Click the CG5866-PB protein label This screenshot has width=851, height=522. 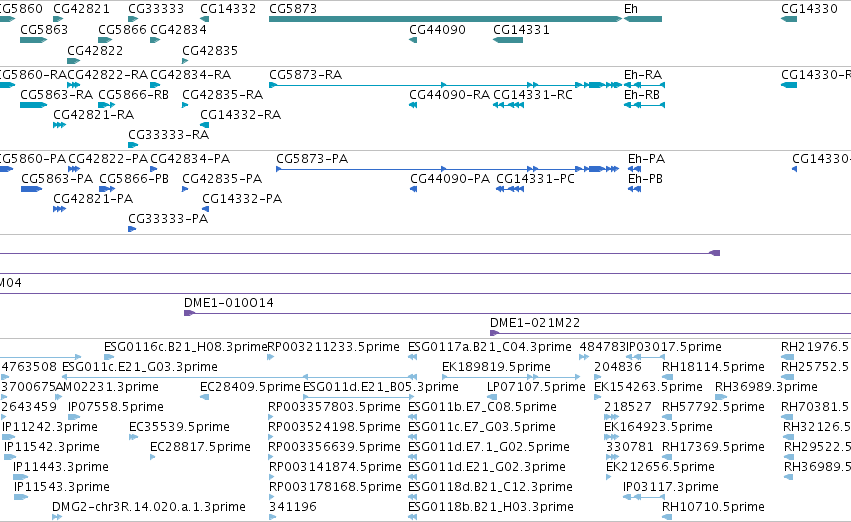tap(134, 179)
